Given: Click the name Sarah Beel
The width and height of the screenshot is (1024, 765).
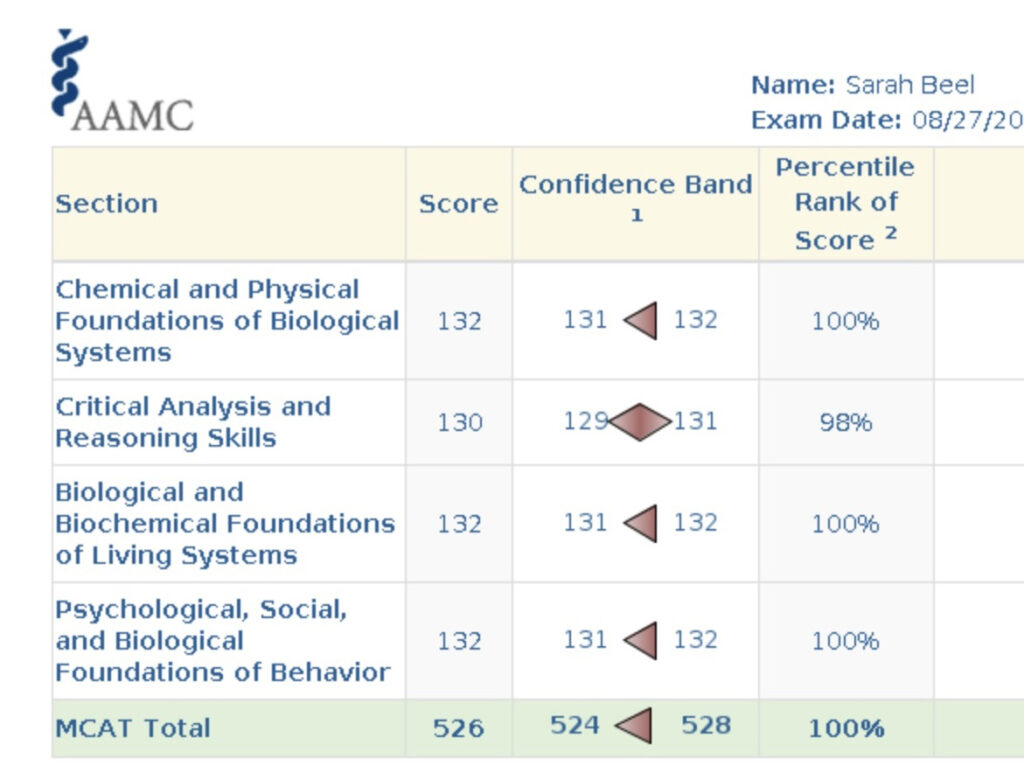Looking at the screenshot, I should 908,85.
